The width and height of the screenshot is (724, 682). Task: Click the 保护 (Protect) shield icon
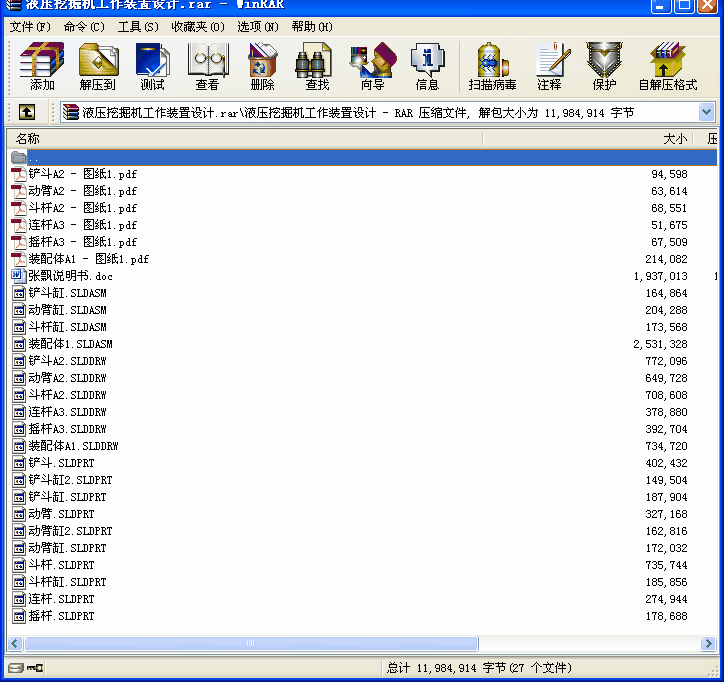604,66
